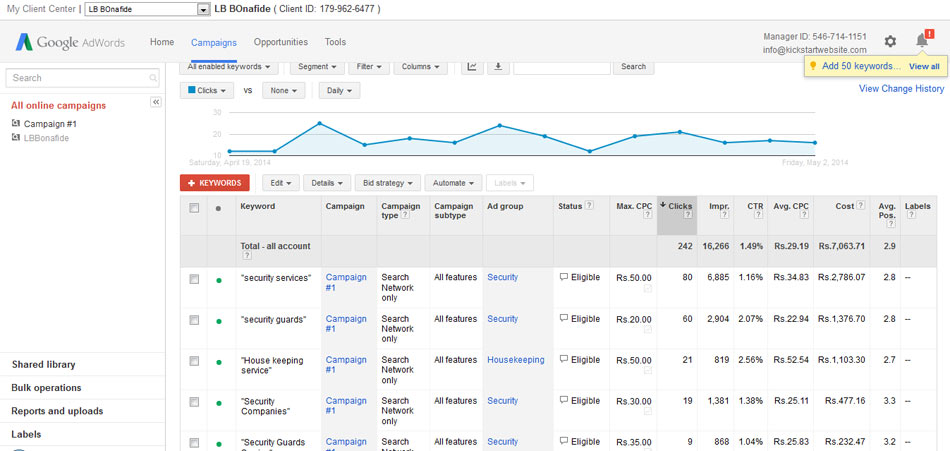This screenshot has height=451, width=950.
Task: Open the All enabled keywords dropdown
Action: pos(228,67)
